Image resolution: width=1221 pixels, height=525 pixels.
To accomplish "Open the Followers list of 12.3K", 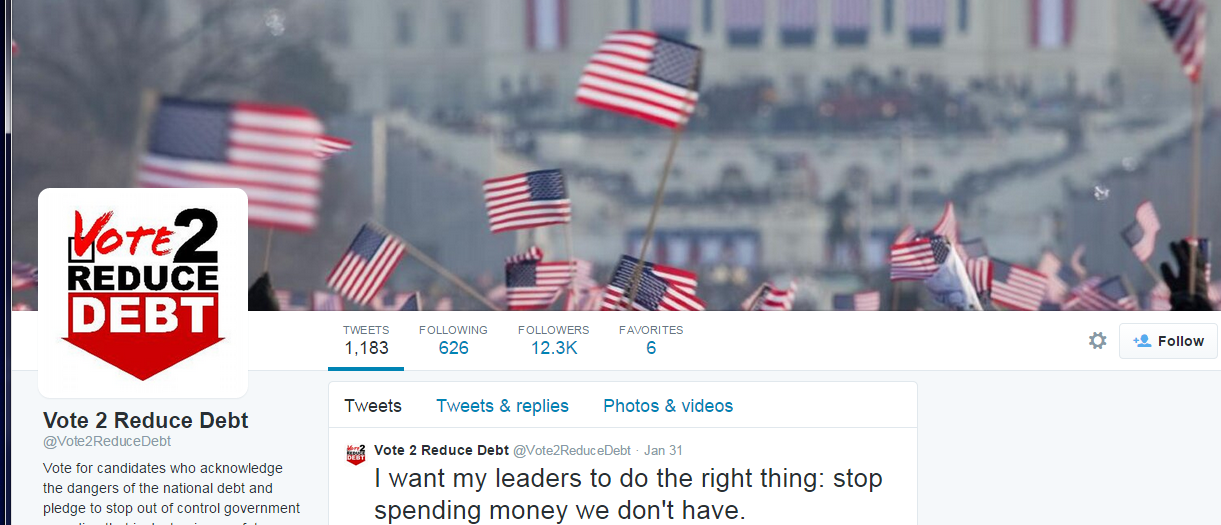I will tap(553, 340).
